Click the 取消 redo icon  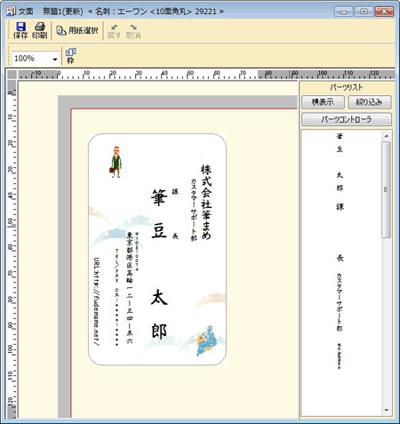click(x=133, y=31)
